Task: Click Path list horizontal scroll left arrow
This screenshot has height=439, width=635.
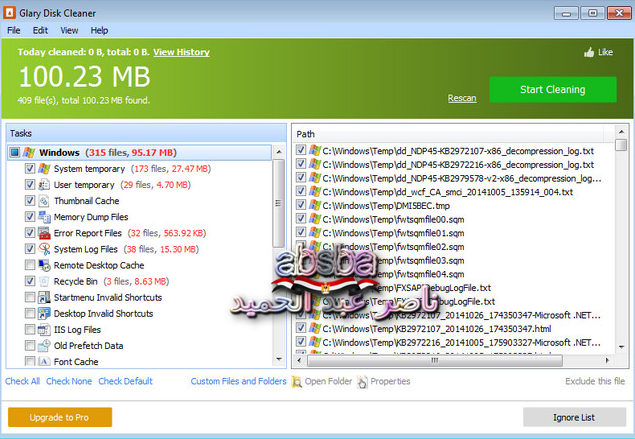Action: [x=299, y=360]
